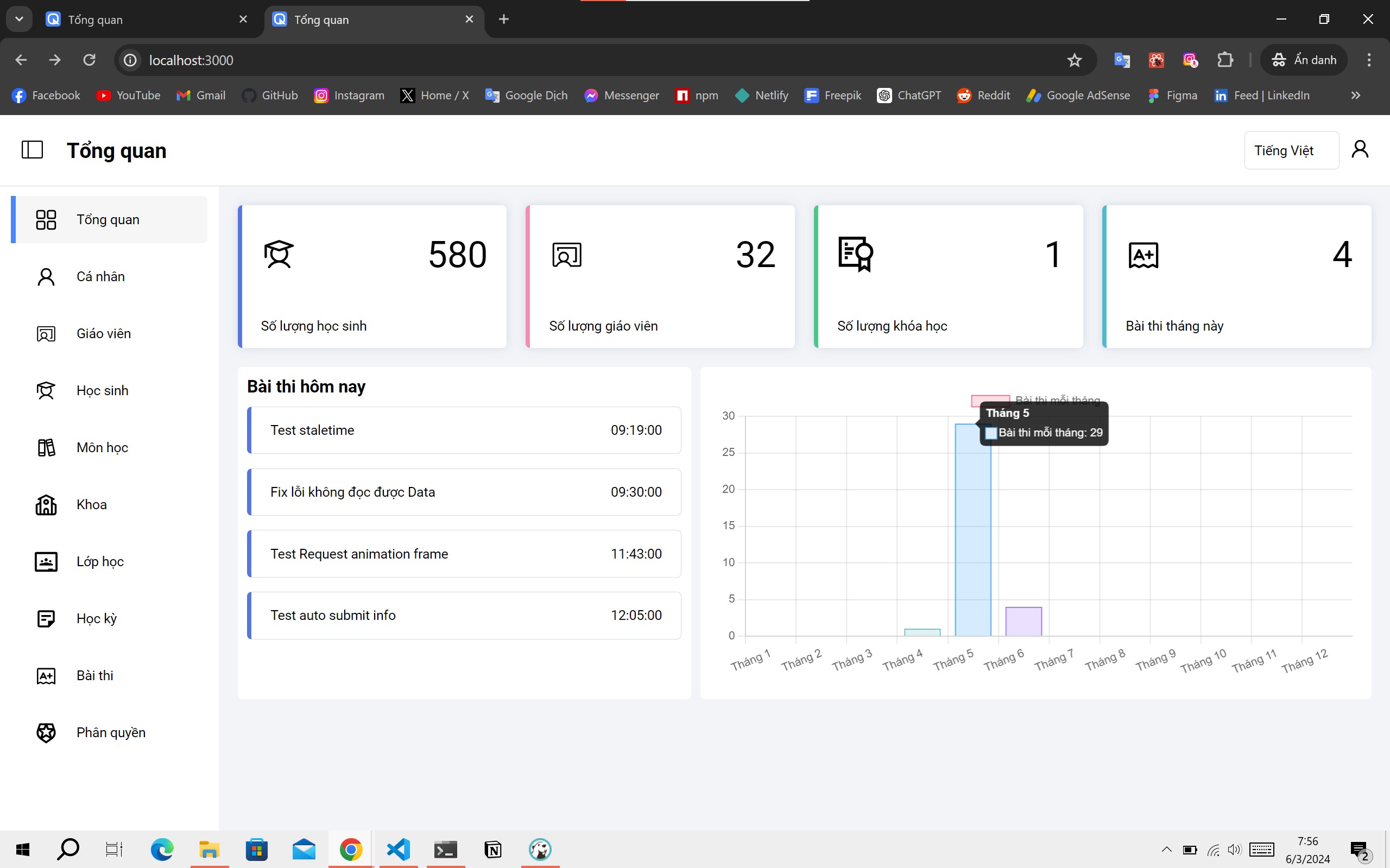Open the npm bookmark
The width and height of the screenshot is (1390, 868).
697,96
